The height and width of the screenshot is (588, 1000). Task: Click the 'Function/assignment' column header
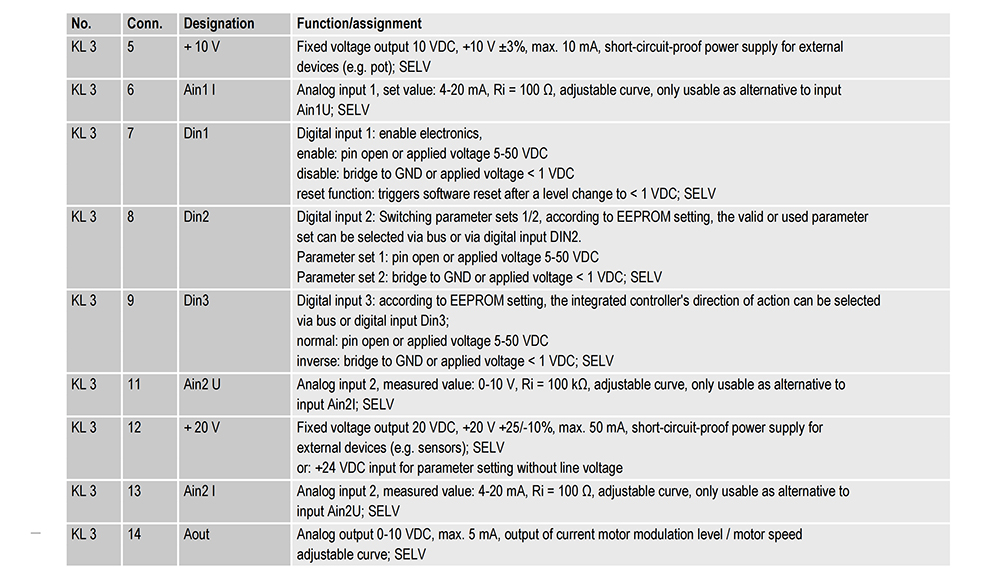pyautogui.click(x=359, y=23)
